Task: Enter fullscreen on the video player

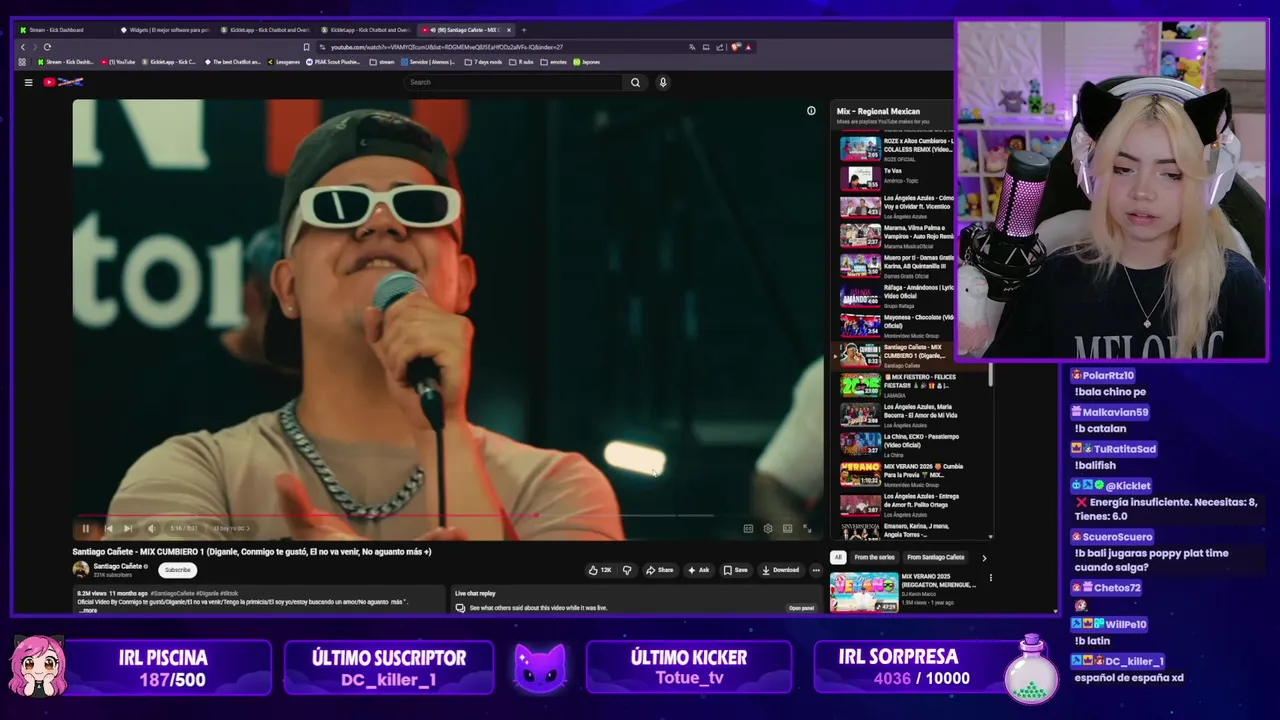Action: 807,528
